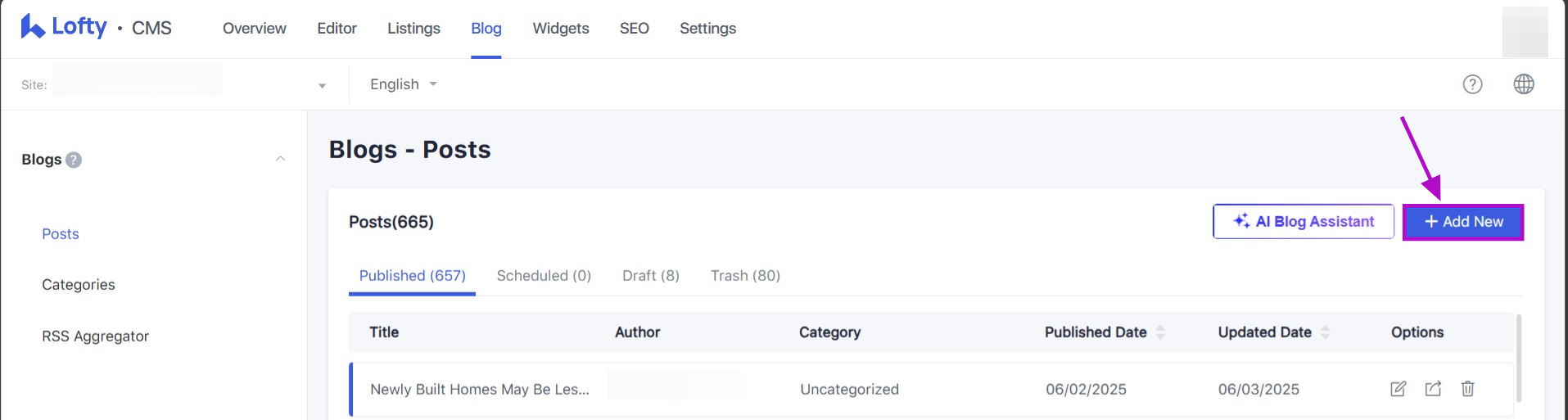Switch to the Draft (8) tab
Screen dimensions: 1568x420
tap(650, 276)
